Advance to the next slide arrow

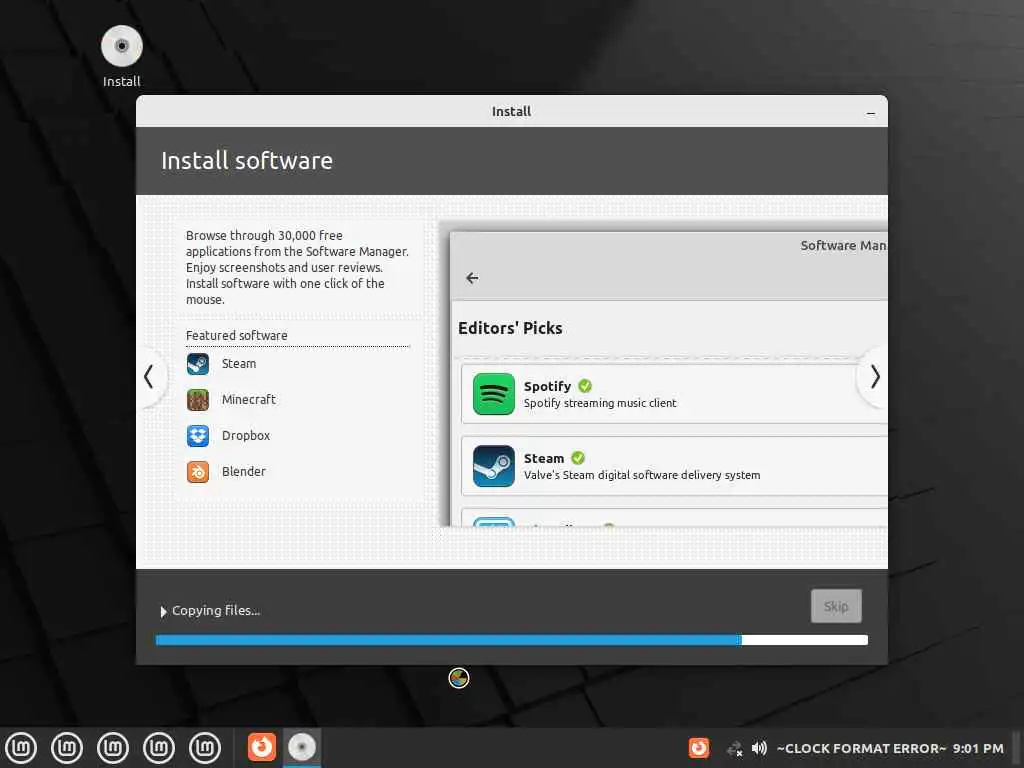click(x=875, y=377)
